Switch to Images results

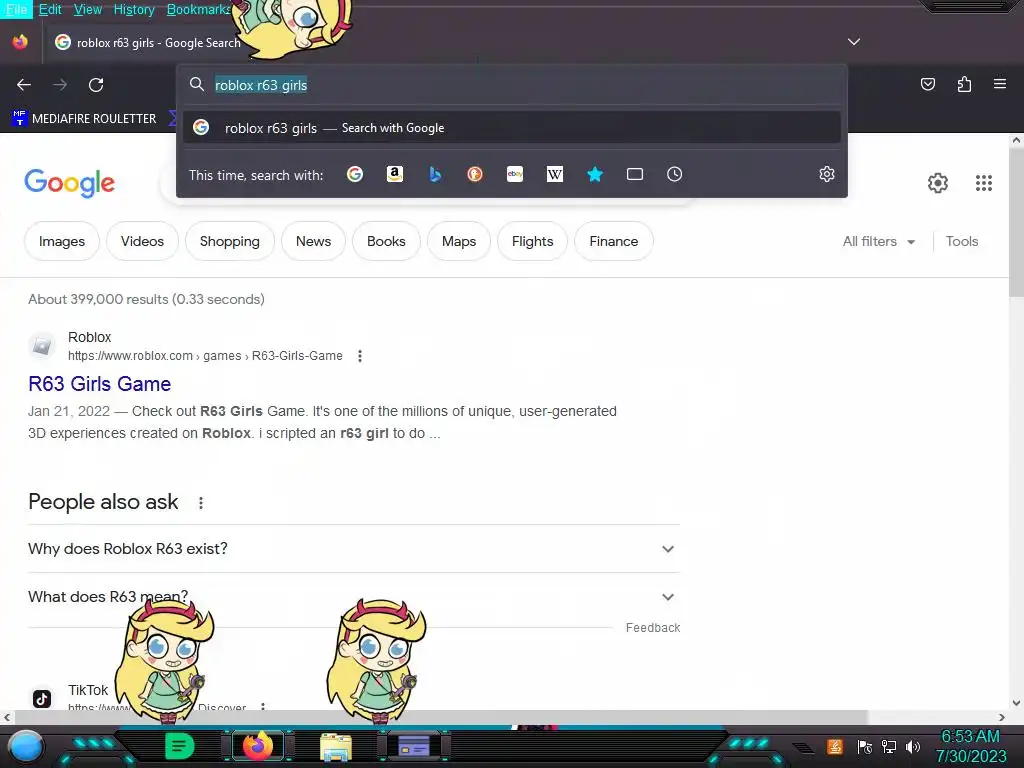coord(62,242)
